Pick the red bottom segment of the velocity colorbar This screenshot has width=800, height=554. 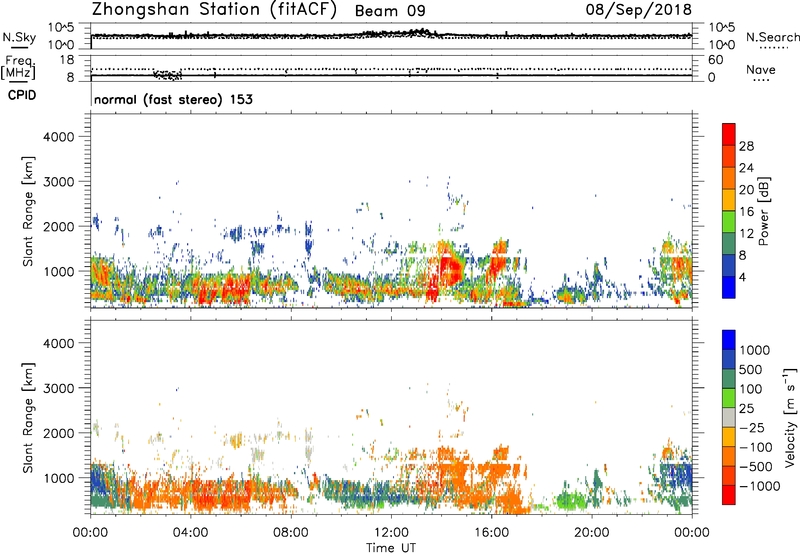[729, 495]
